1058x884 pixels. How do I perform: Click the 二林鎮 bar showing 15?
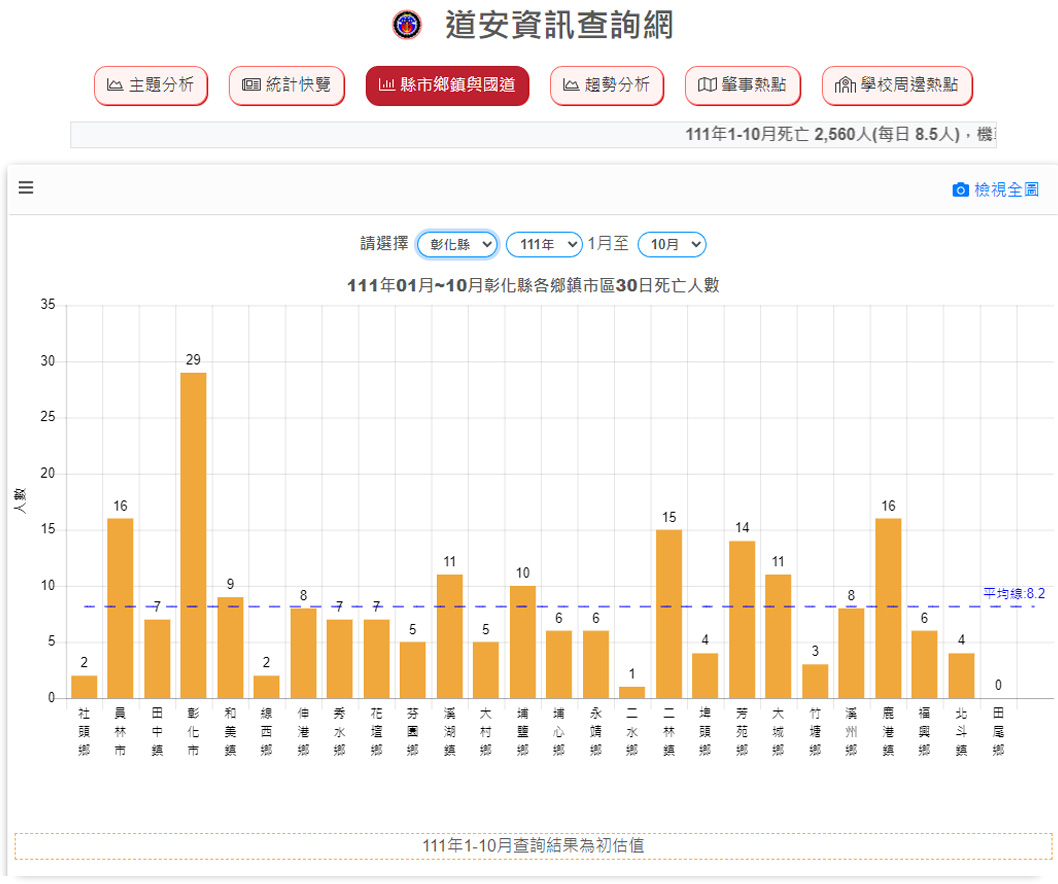(669, 613)
